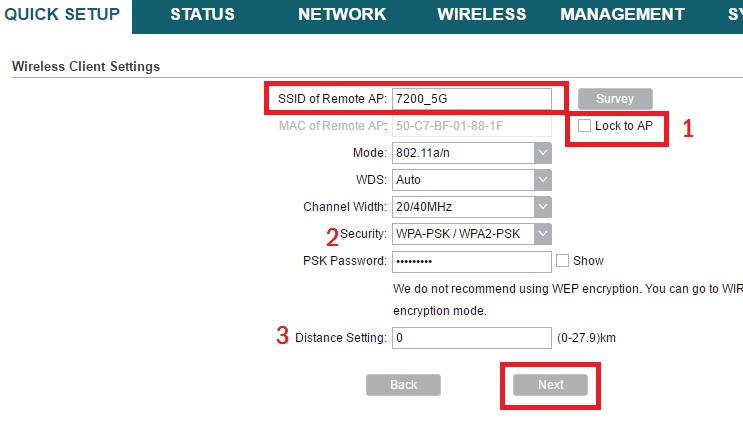This screenshot has width=743, height=444.
Task: Expand the Mode dropdown showing 802.11a/n
Action: click(471, 153)
